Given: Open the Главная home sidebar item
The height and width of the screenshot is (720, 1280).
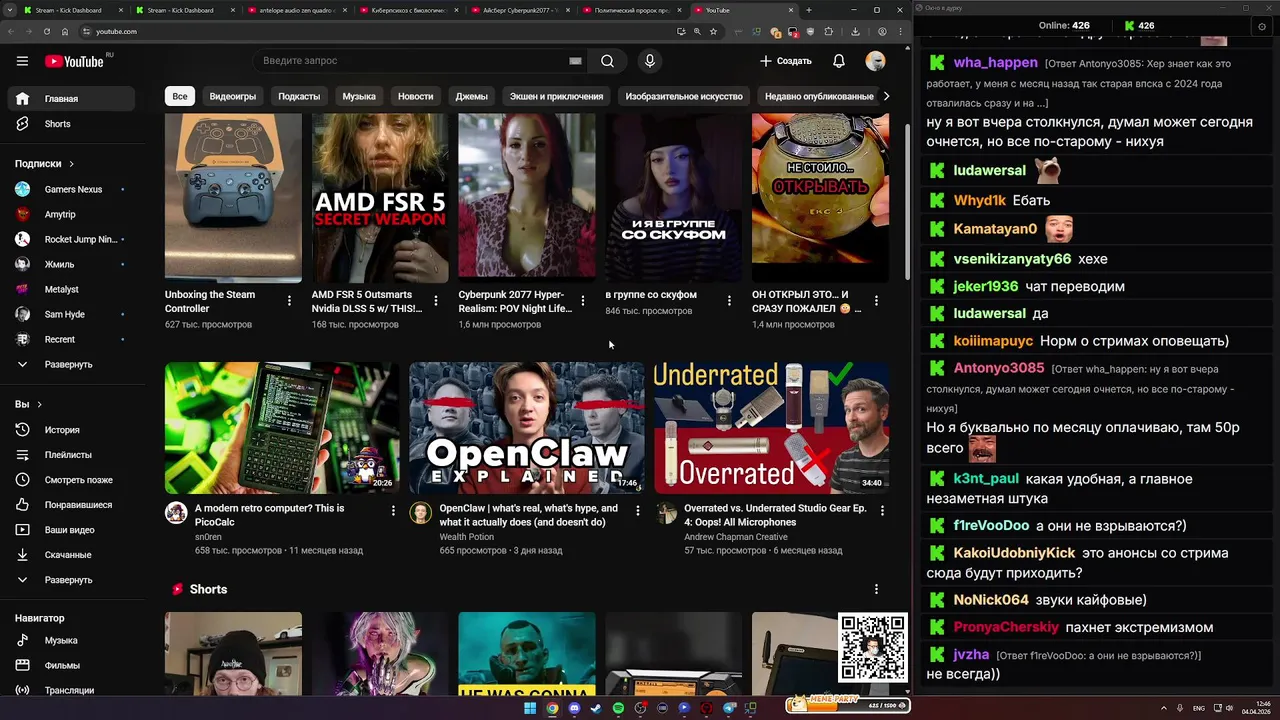Looking at the screenshot, I should pos(70,99).
